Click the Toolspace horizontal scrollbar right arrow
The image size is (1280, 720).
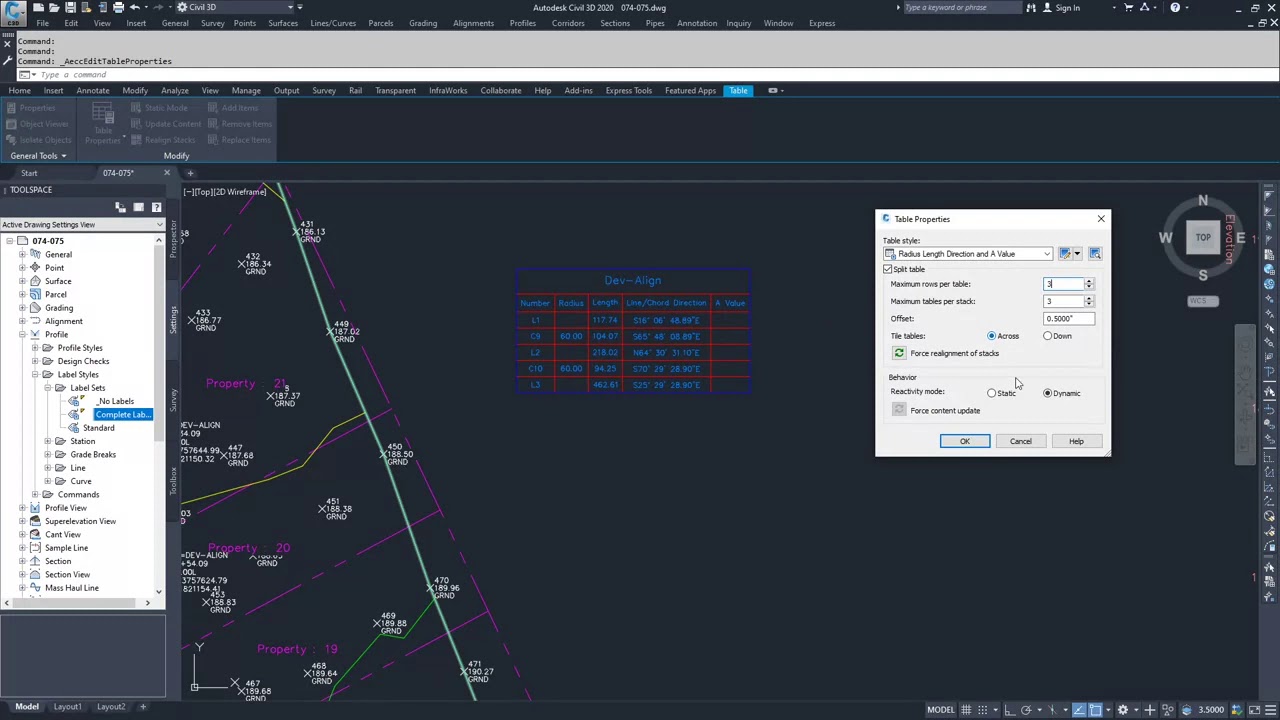pos(147,602)
